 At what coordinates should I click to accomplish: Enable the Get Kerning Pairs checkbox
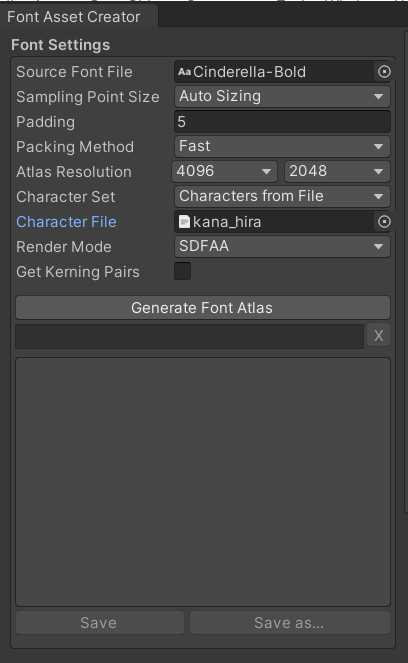[183, 271]
